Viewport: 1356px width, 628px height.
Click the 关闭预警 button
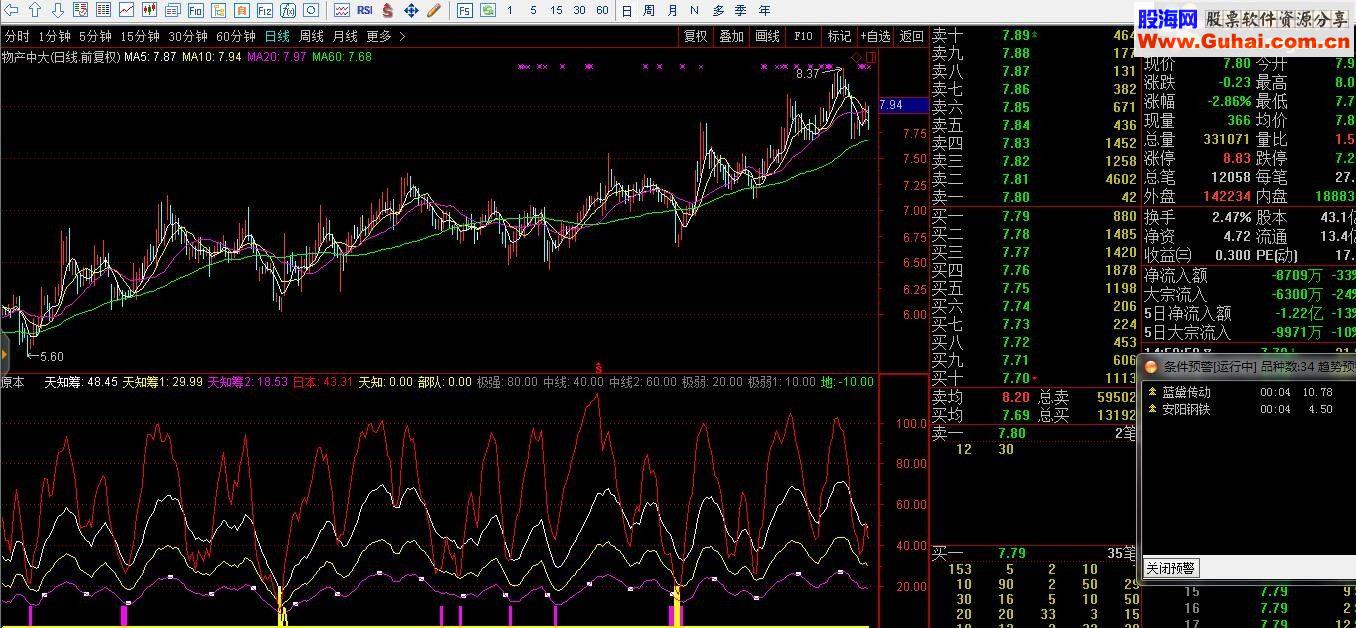1170,568
